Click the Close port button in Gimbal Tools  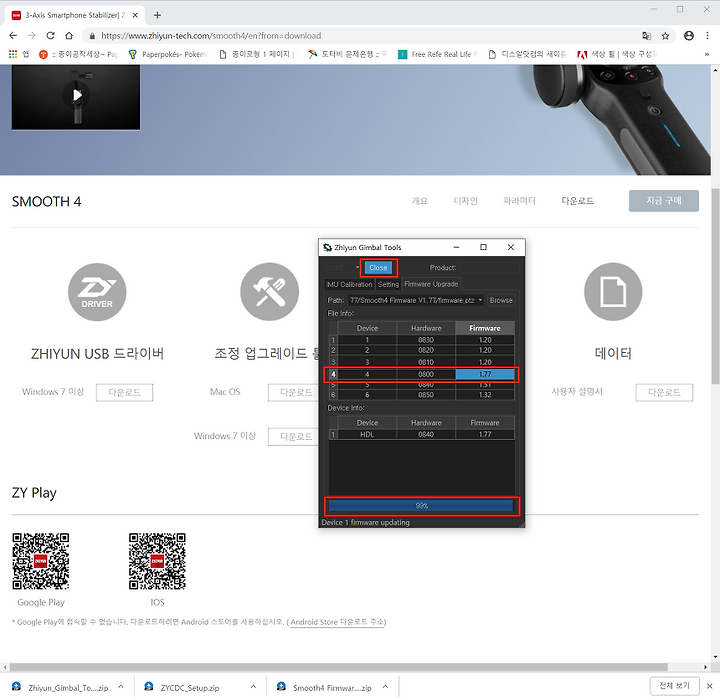click(x=378, y=268)
